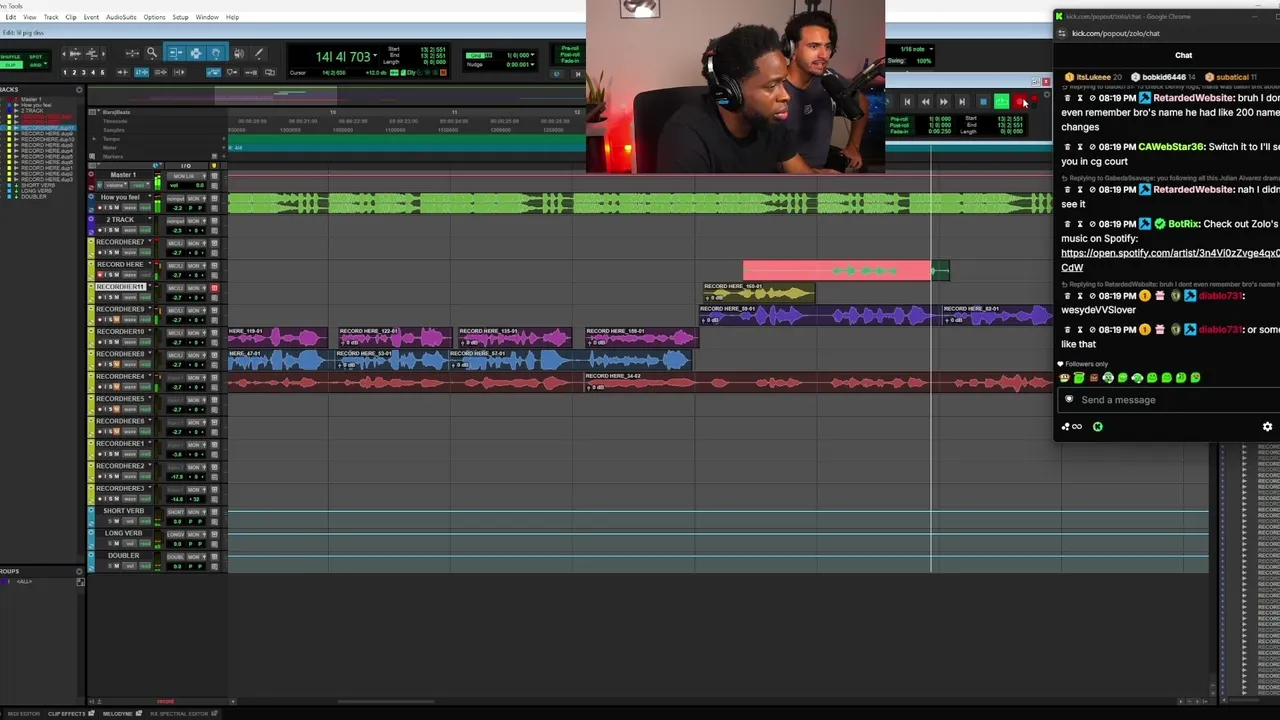Toggle Grid edit mode
Screen dimensions: 1280x720
click(x=36, y=65)
